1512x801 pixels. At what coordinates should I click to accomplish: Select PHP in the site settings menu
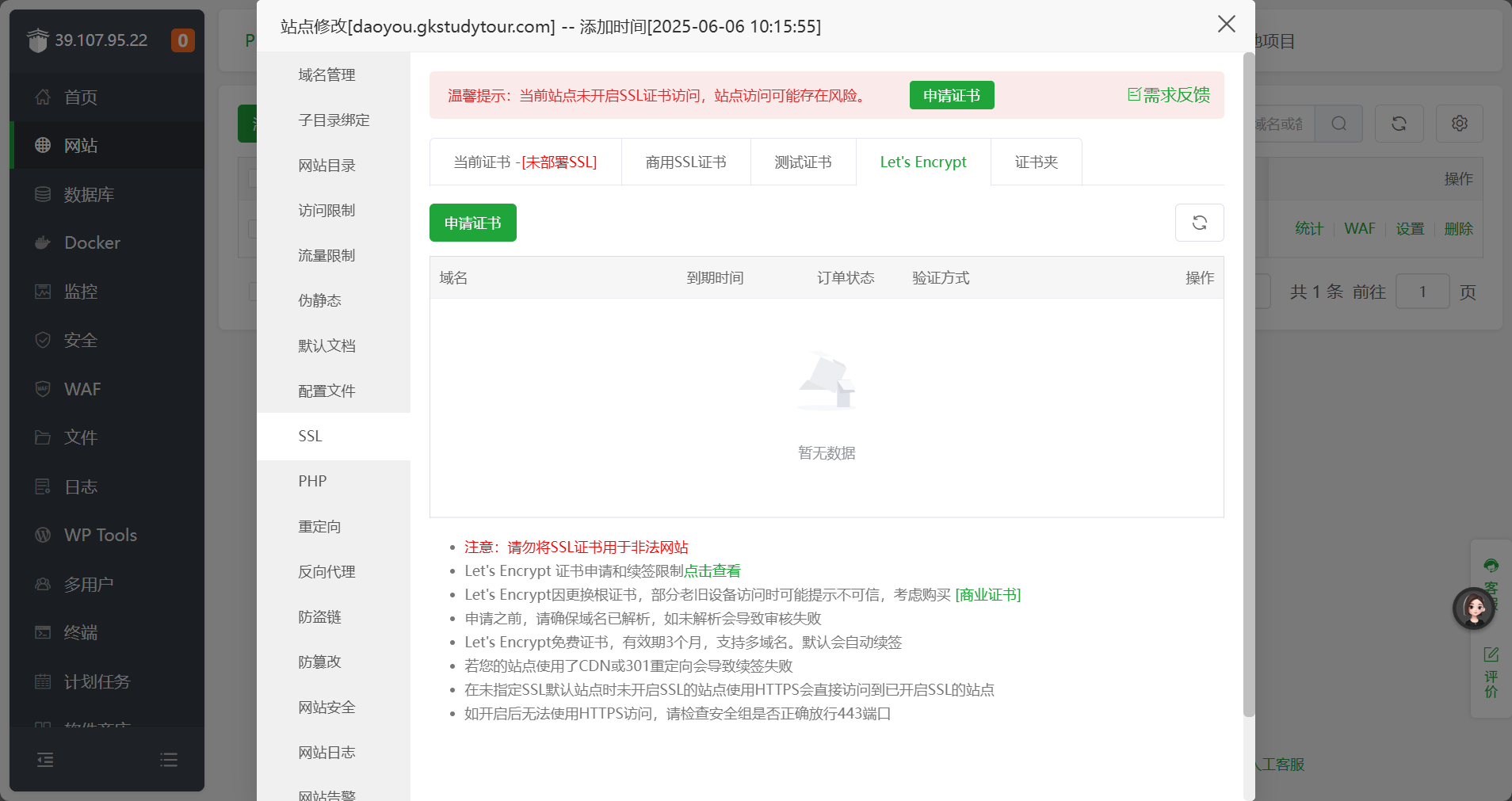point(312,482)
